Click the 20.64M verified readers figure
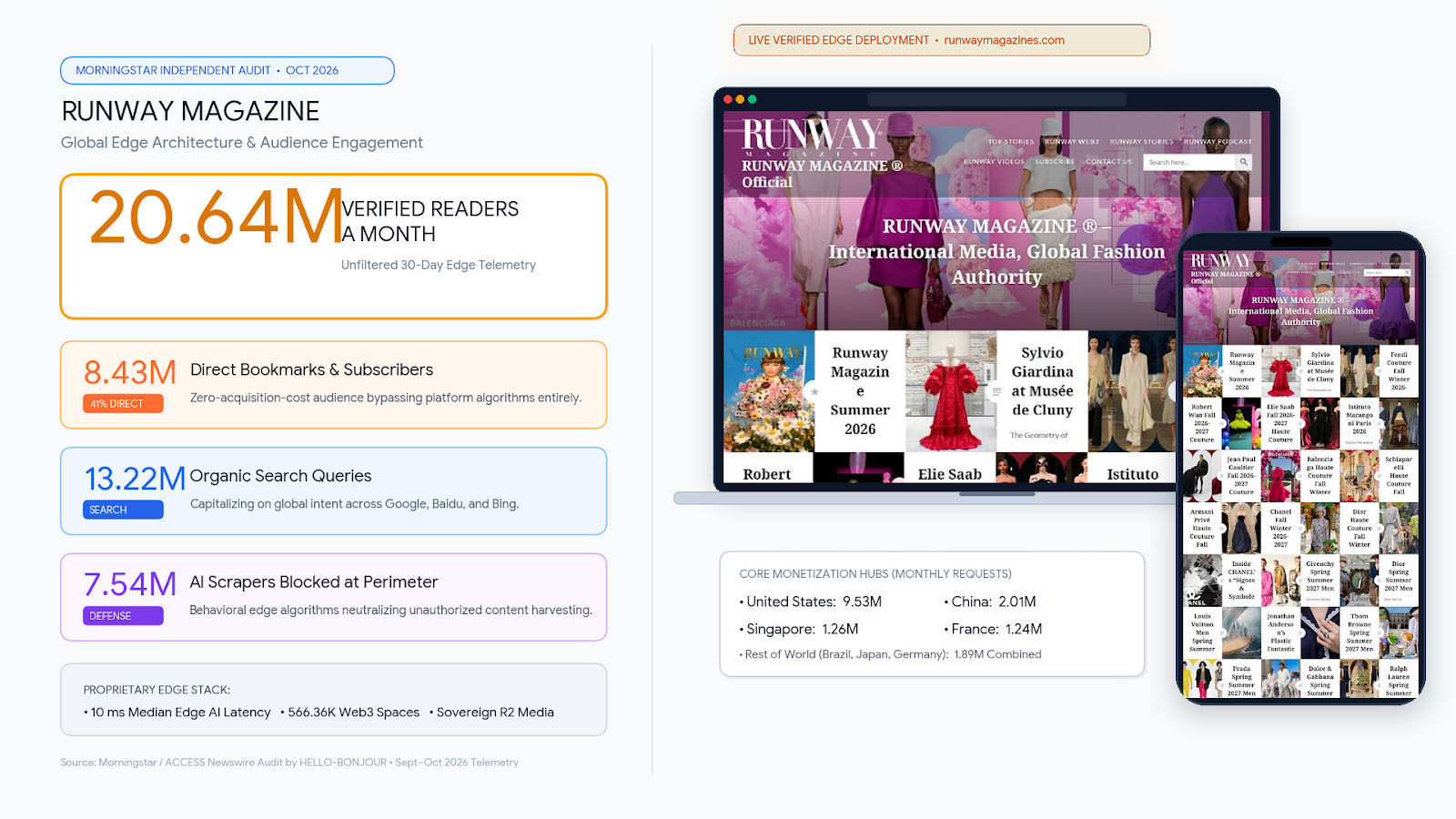The image size is (1456, 819). tap(217, 218)
